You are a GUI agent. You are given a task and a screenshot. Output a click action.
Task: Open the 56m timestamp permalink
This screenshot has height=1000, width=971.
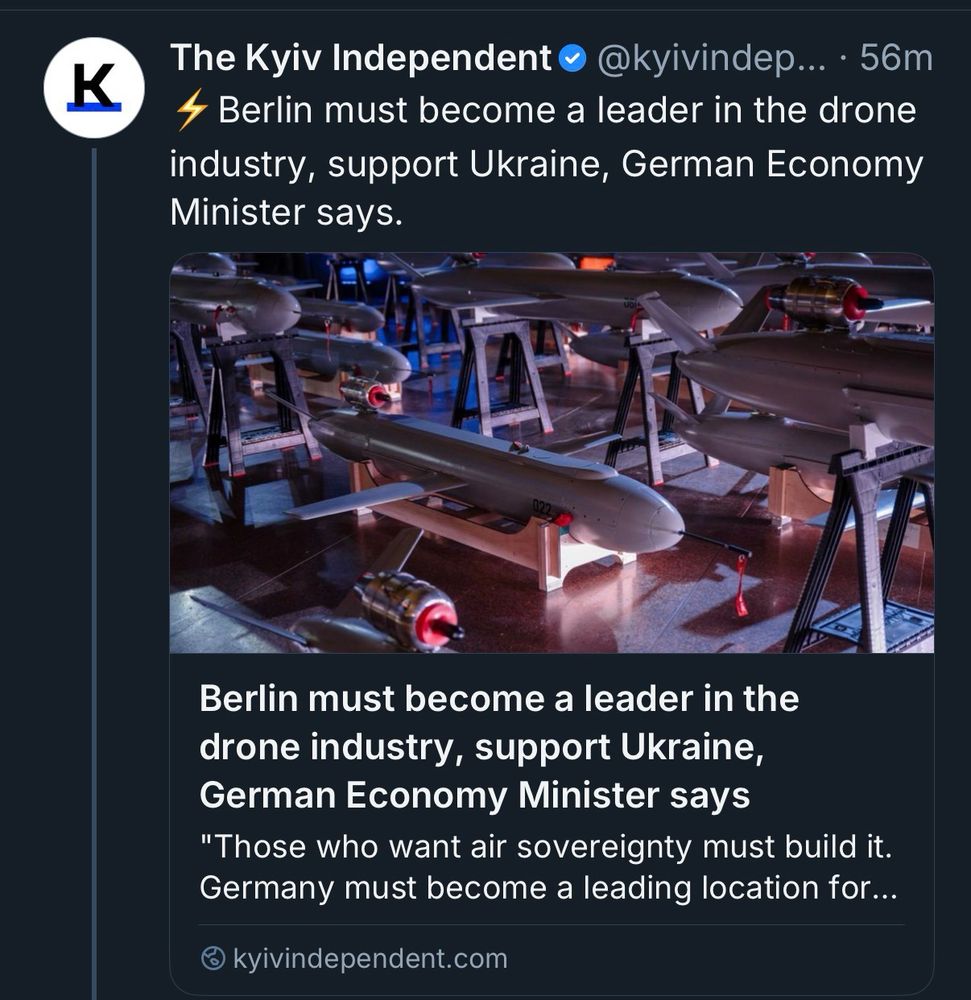pos(895,59)
